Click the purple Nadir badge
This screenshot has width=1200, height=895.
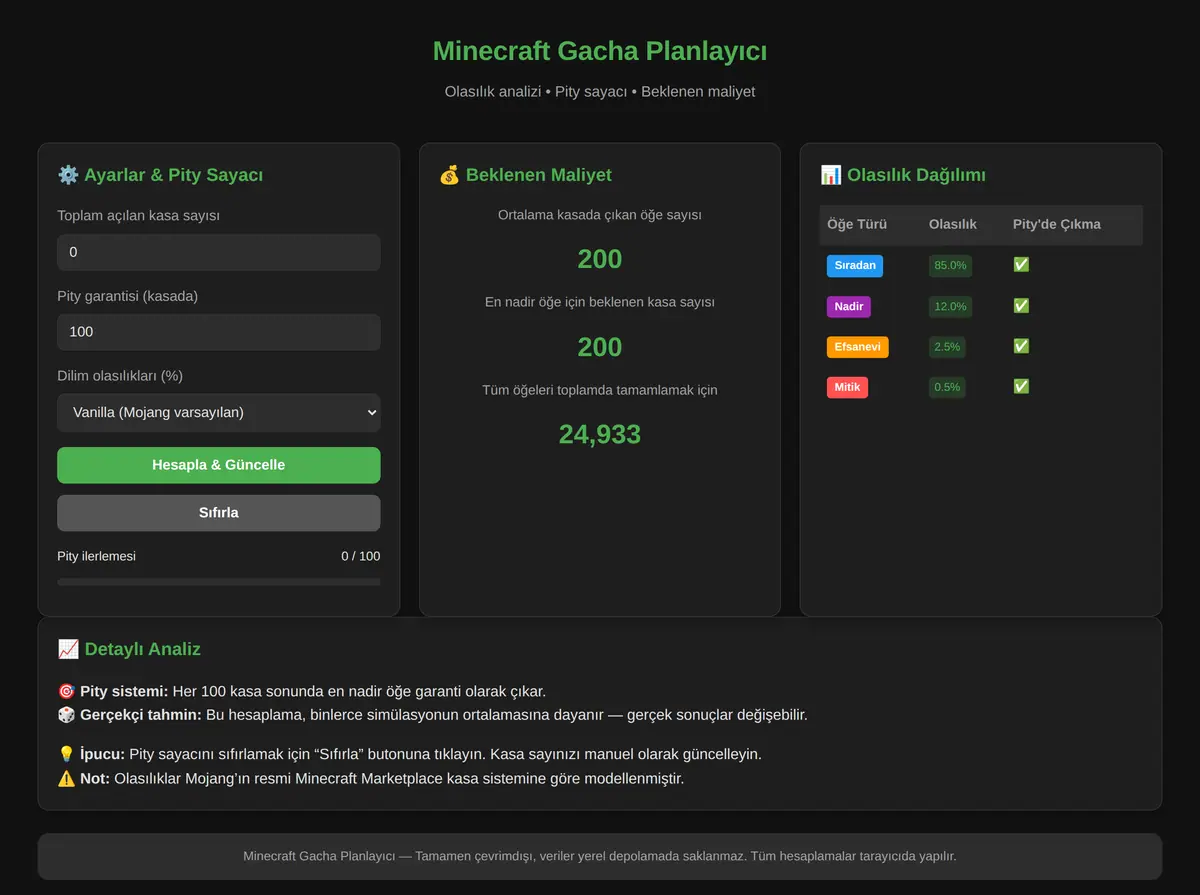click(849, 306)
